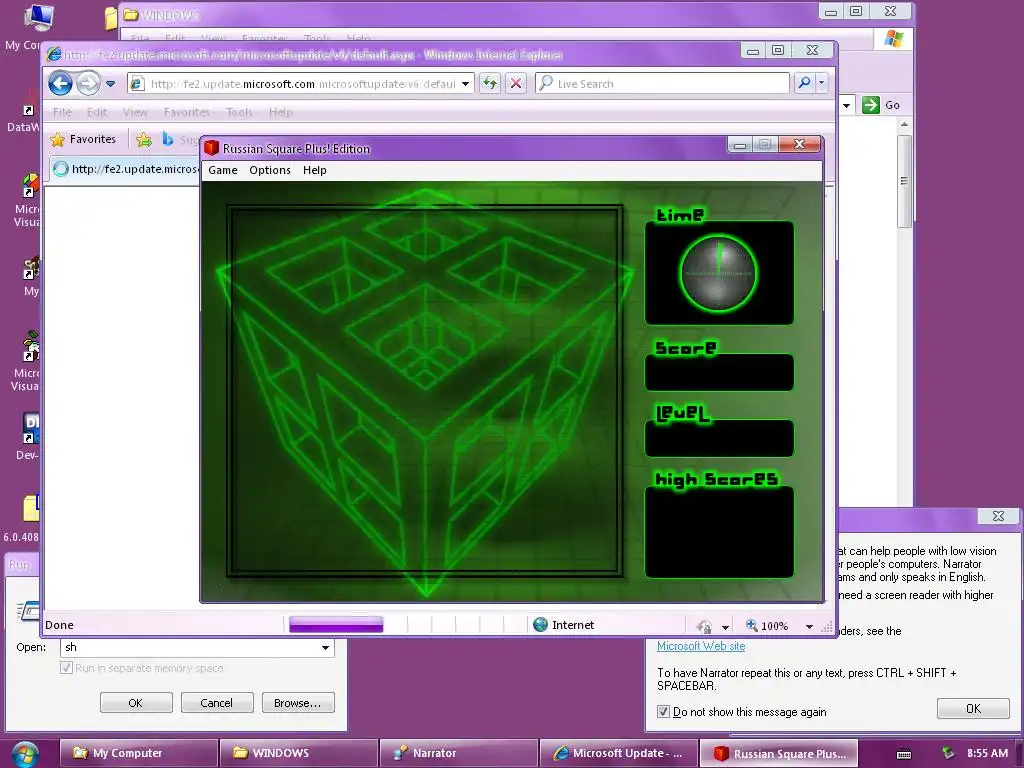Open Tools menu in Internet Explorer
This screenshot has height=768, width=1024.
click(239, 112)
